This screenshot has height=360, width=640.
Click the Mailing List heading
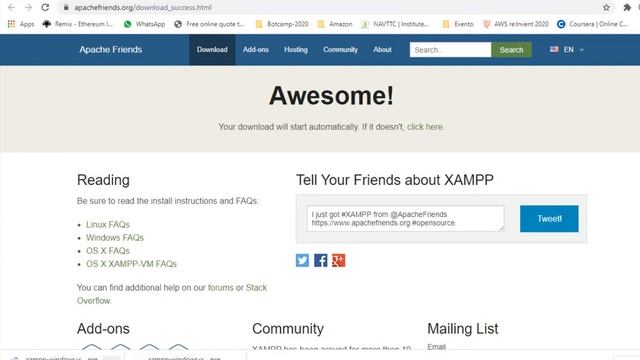point(463,329)
